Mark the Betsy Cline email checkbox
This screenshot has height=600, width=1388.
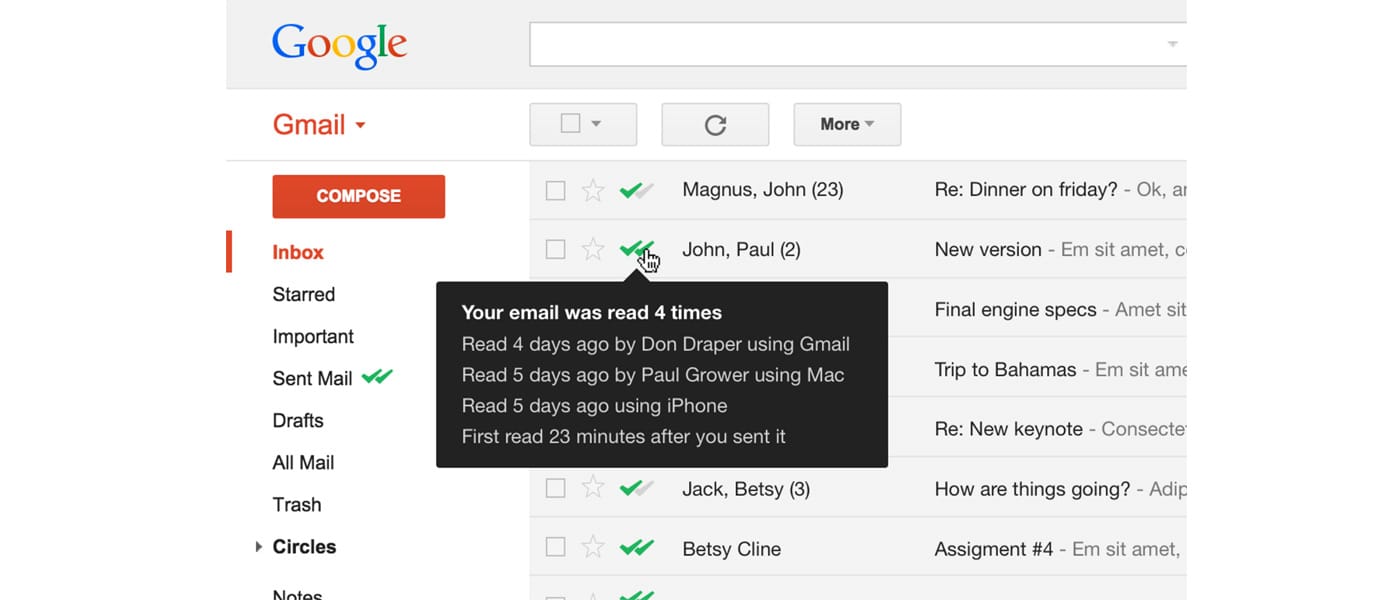pos(555,547)
